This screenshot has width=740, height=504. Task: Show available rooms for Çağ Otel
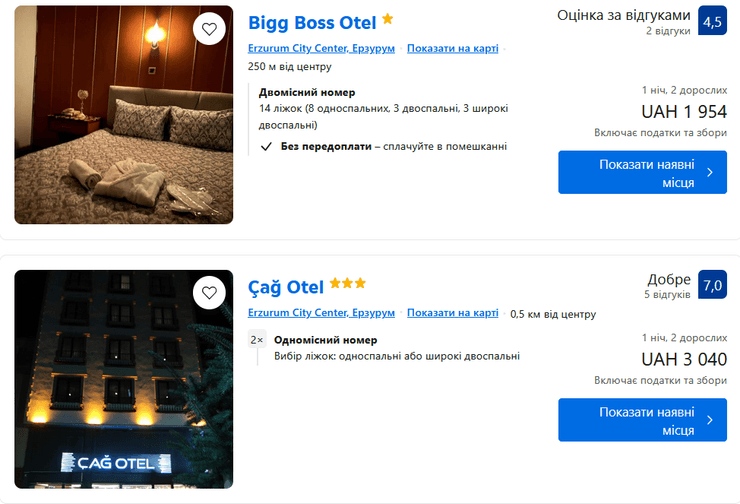point(642,420)
